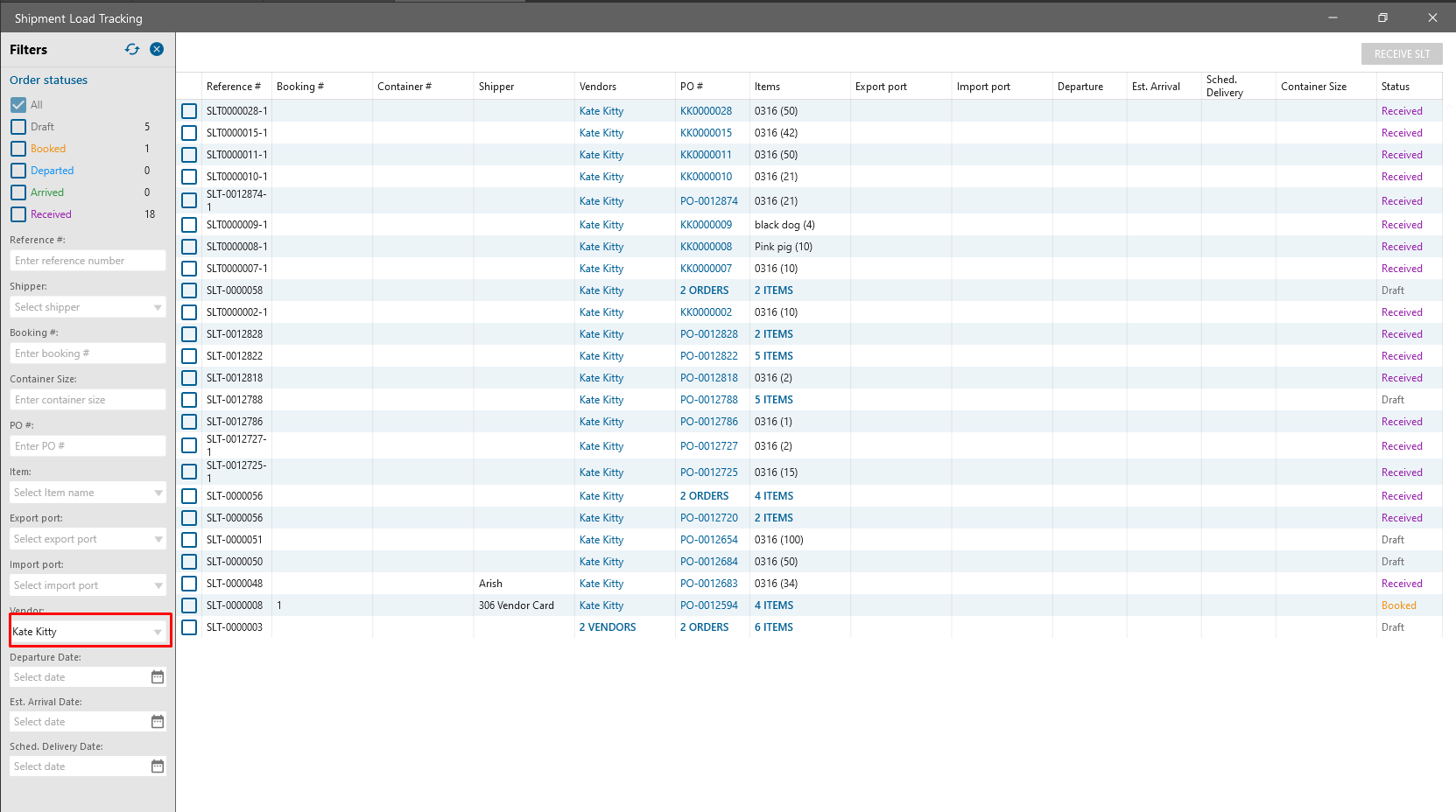Focus the Reference # input field

pos(88,261)
